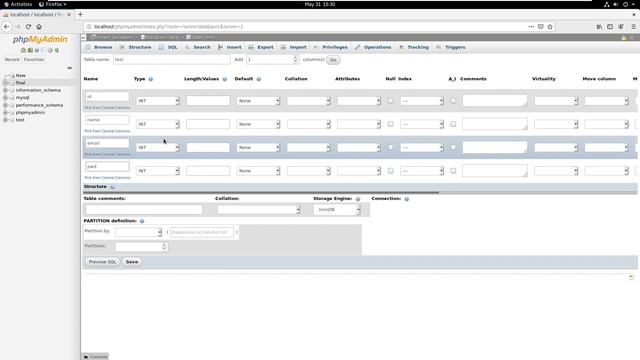Viewport: 640px width, 360px height.
Task: Click the Go button to add columns
Action: tap(333, 60)
